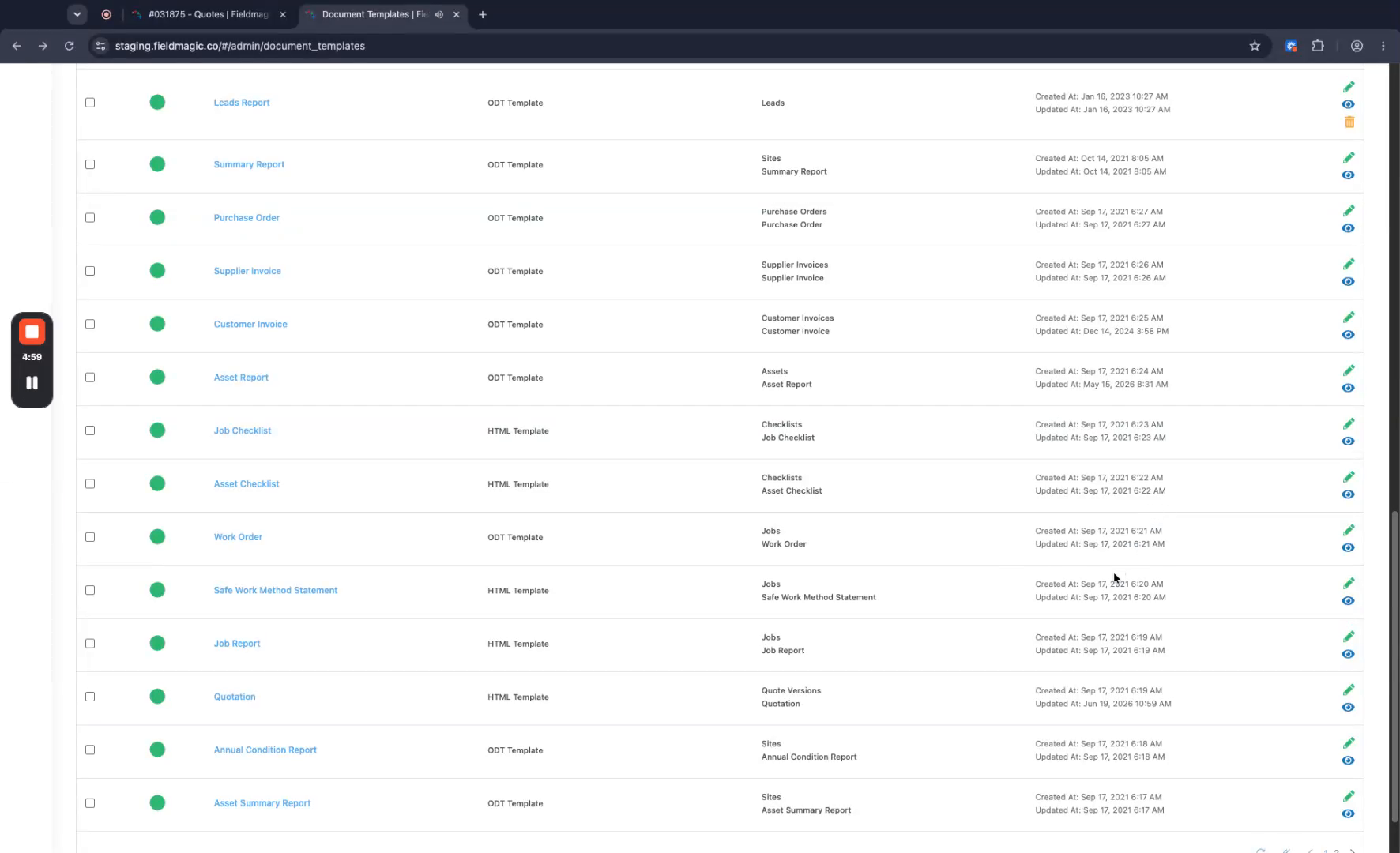
Task: Preview the Asset Checklist template
Action: point(1348,494)
